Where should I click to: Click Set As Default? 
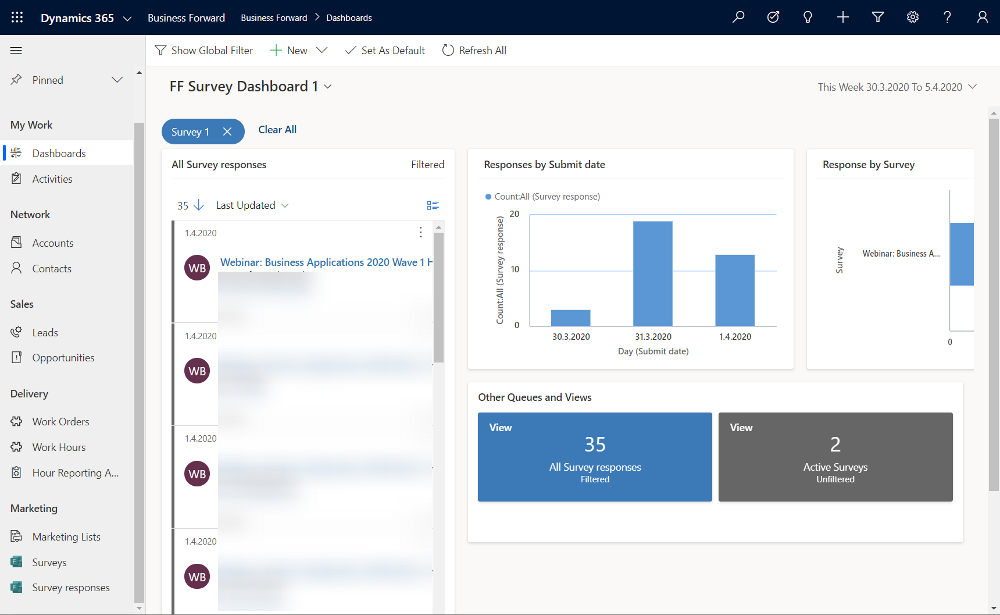(385, 50)
